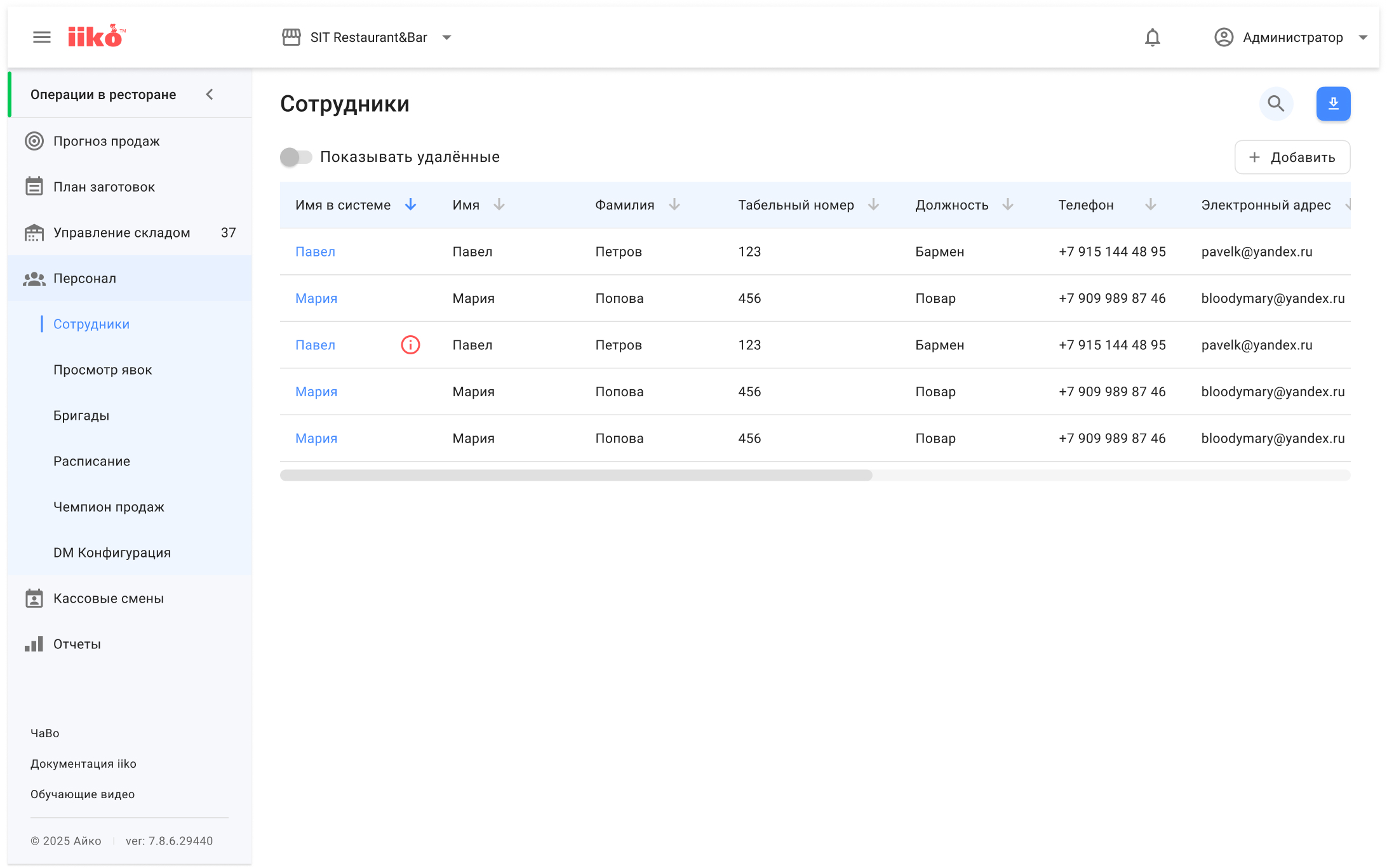Open the first Мария employee link

tap(316, 298)
